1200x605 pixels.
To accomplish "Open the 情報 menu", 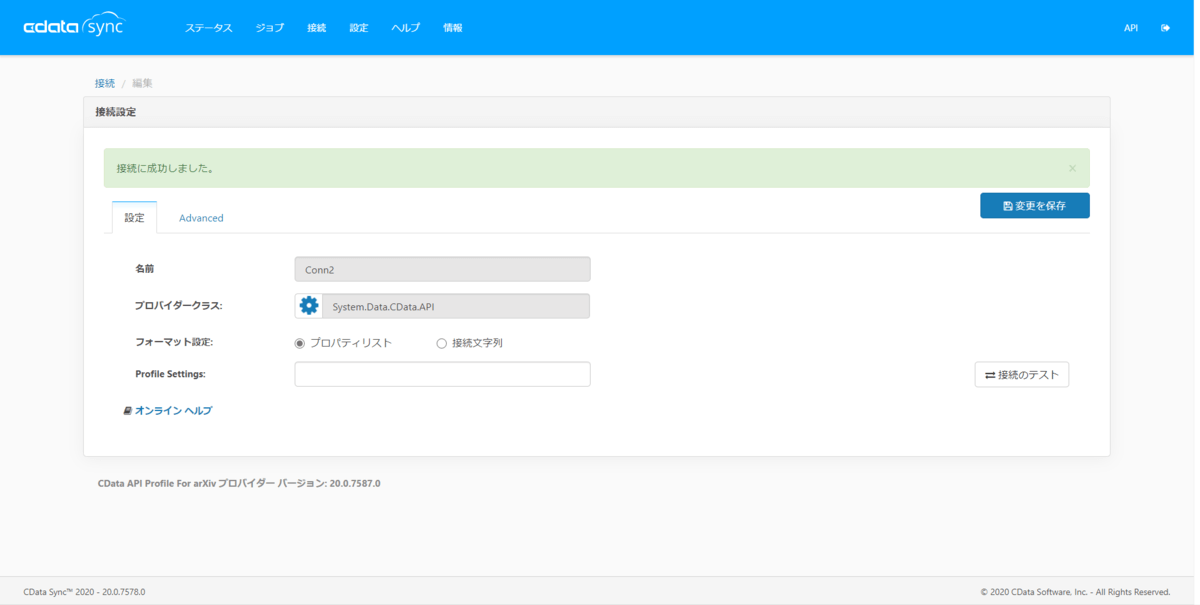I will [x=453, y=28].
